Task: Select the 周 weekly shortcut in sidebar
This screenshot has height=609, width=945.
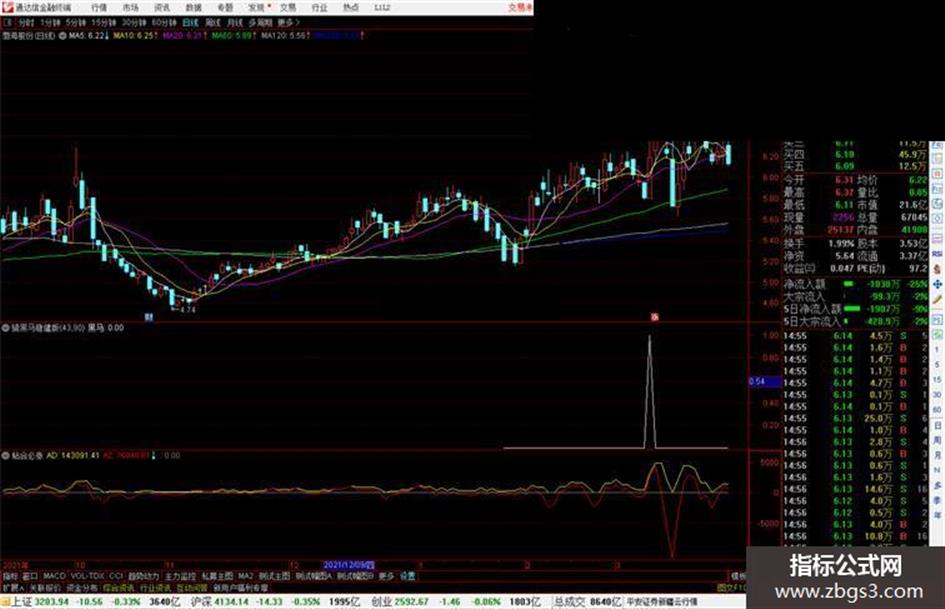Action: click(937, 440)
